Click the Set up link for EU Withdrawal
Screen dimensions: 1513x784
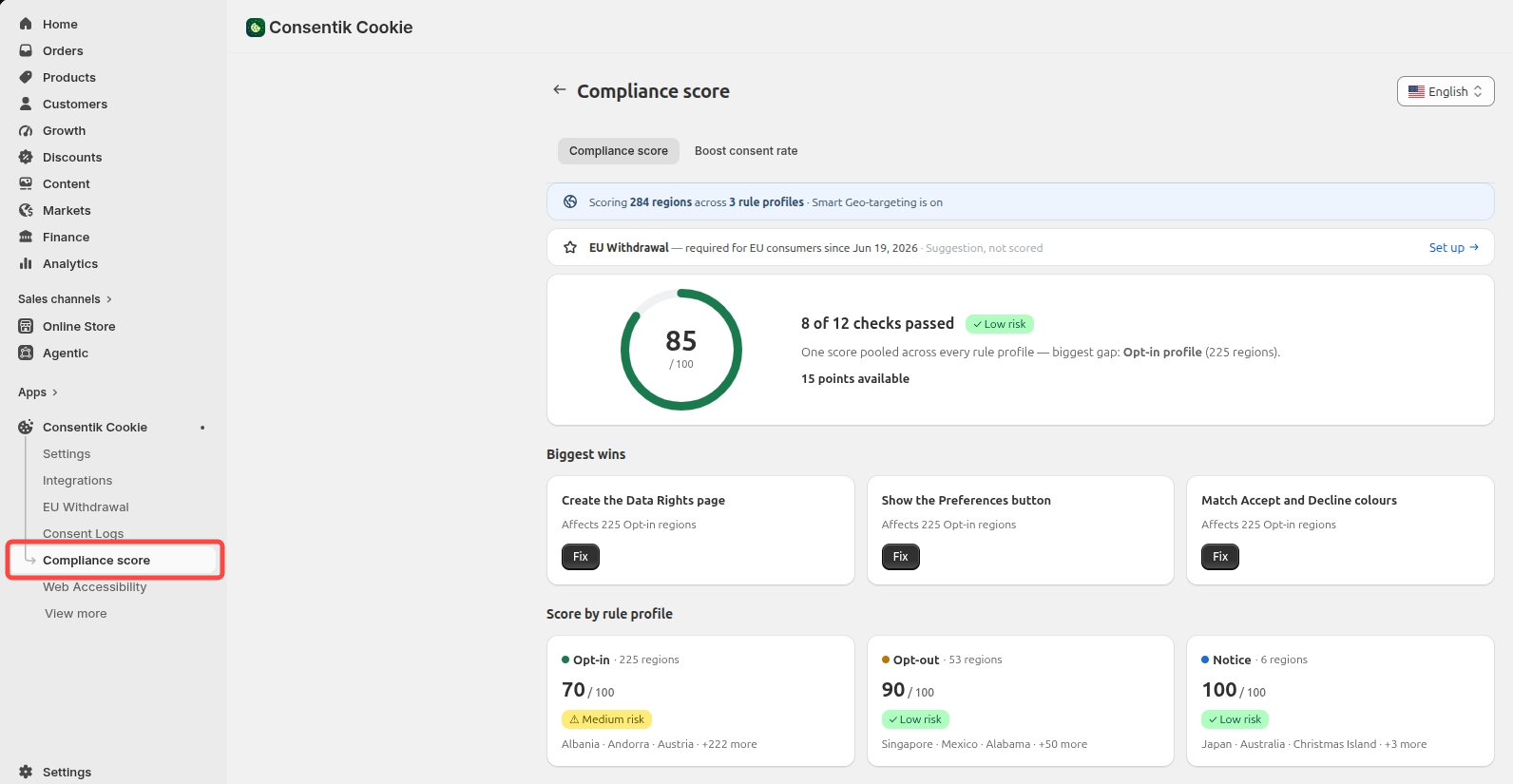[x=1453, y=247]
